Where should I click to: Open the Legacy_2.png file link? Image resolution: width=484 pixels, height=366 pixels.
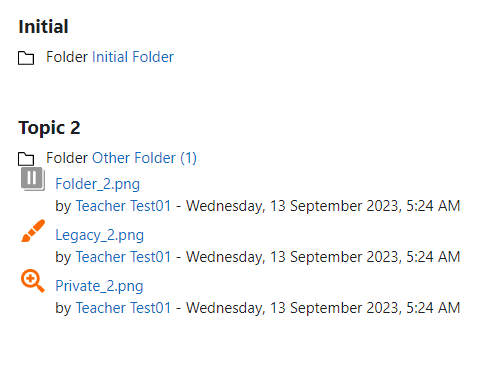99,235
